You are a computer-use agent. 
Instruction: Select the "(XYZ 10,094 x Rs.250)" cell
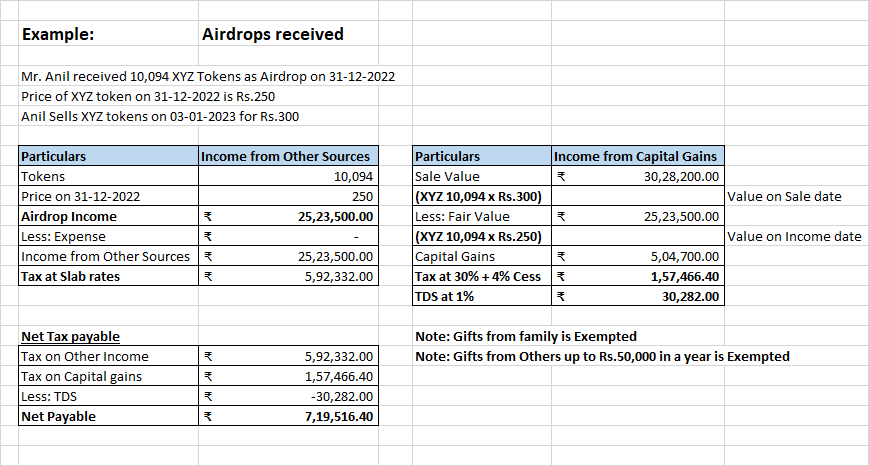click(x=479, y=237)
